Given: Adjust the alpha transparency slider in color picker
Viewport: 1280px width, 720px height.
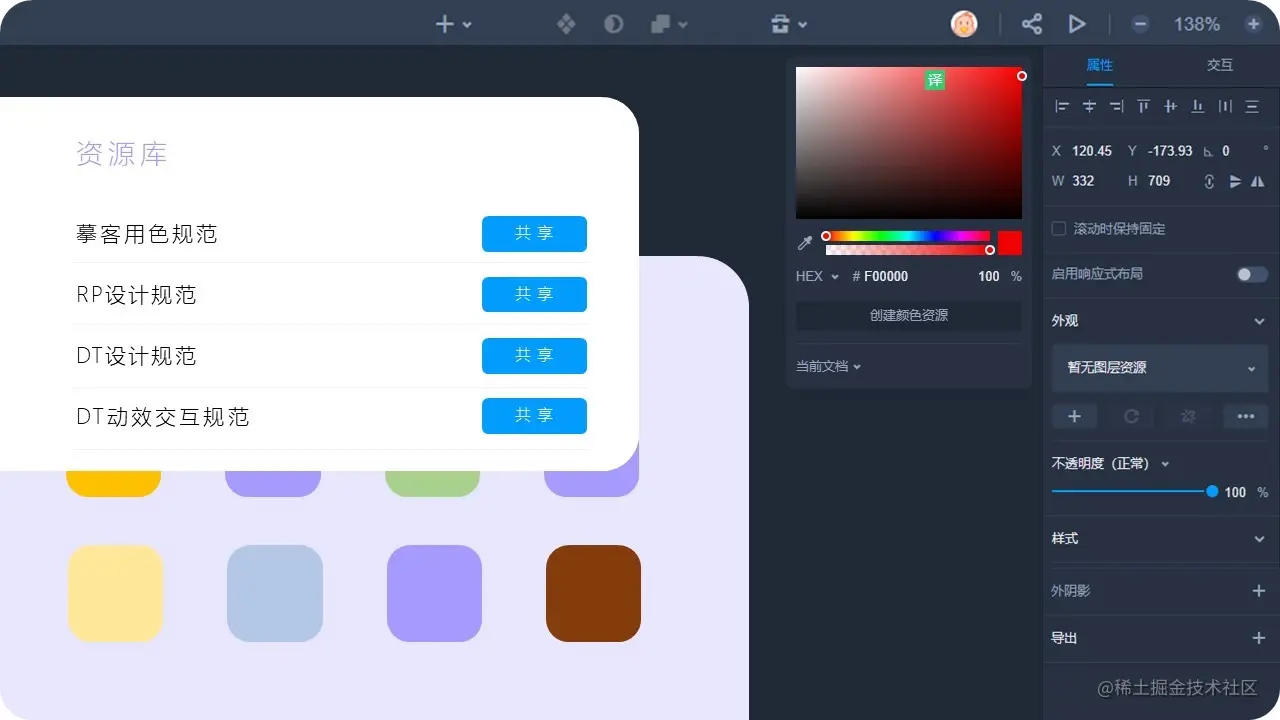Looking at the screenshot, I should point(908,250).
